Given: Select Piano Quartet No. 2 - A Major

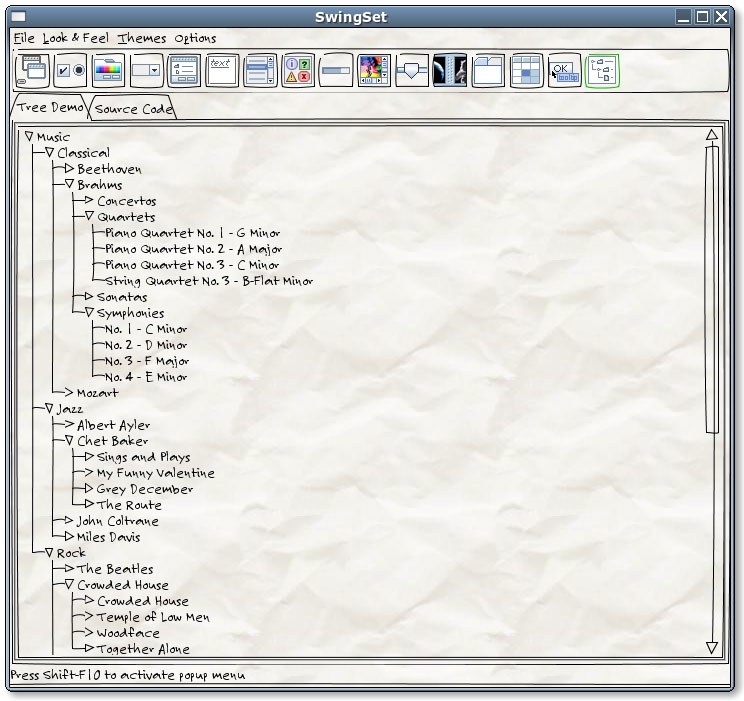Looking at the screenshot, I should (x=193, y=249).
